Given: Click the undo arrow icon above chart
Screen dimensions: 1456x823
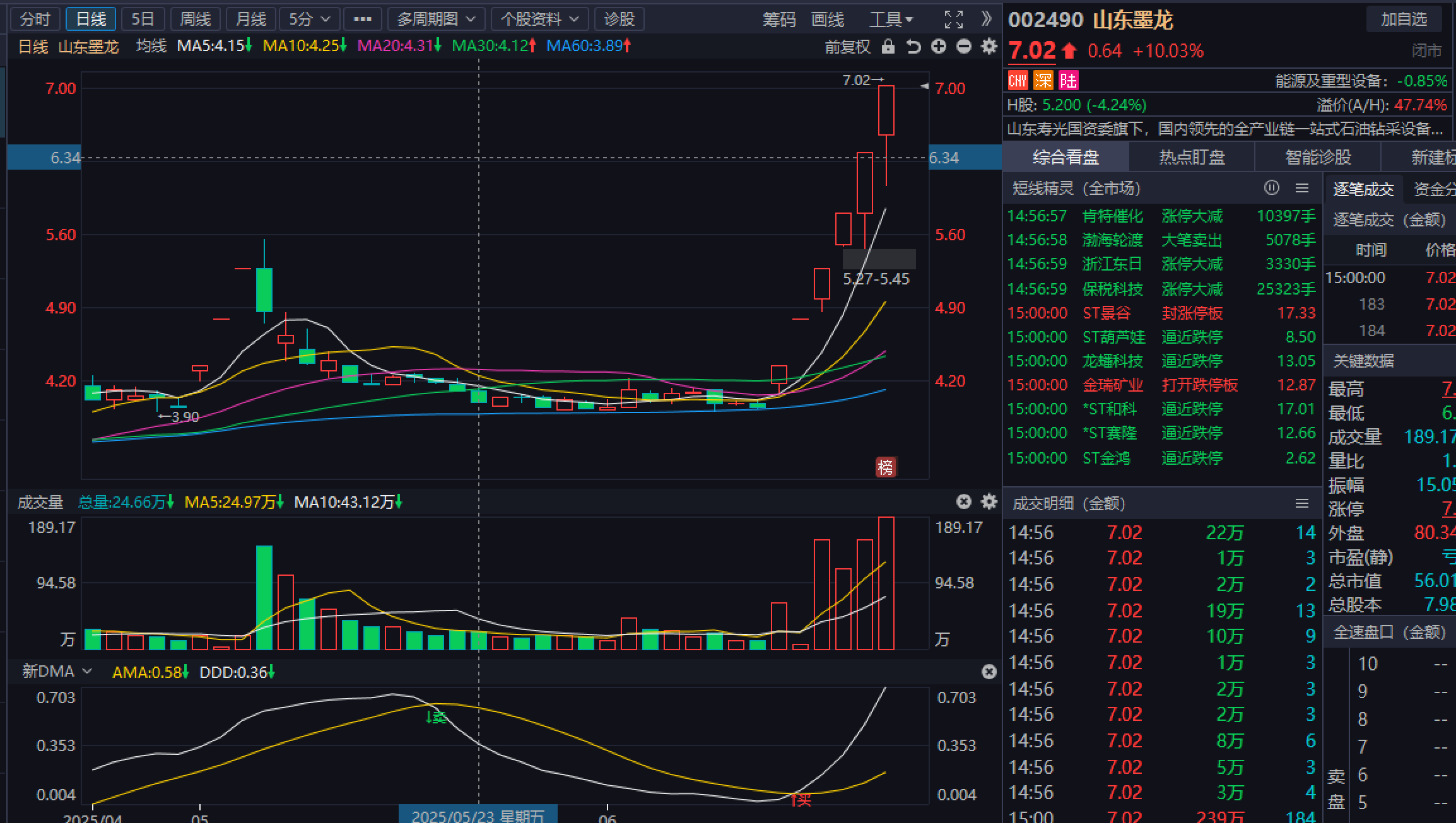Looking at the screenshot, I should tap(913, 47).
